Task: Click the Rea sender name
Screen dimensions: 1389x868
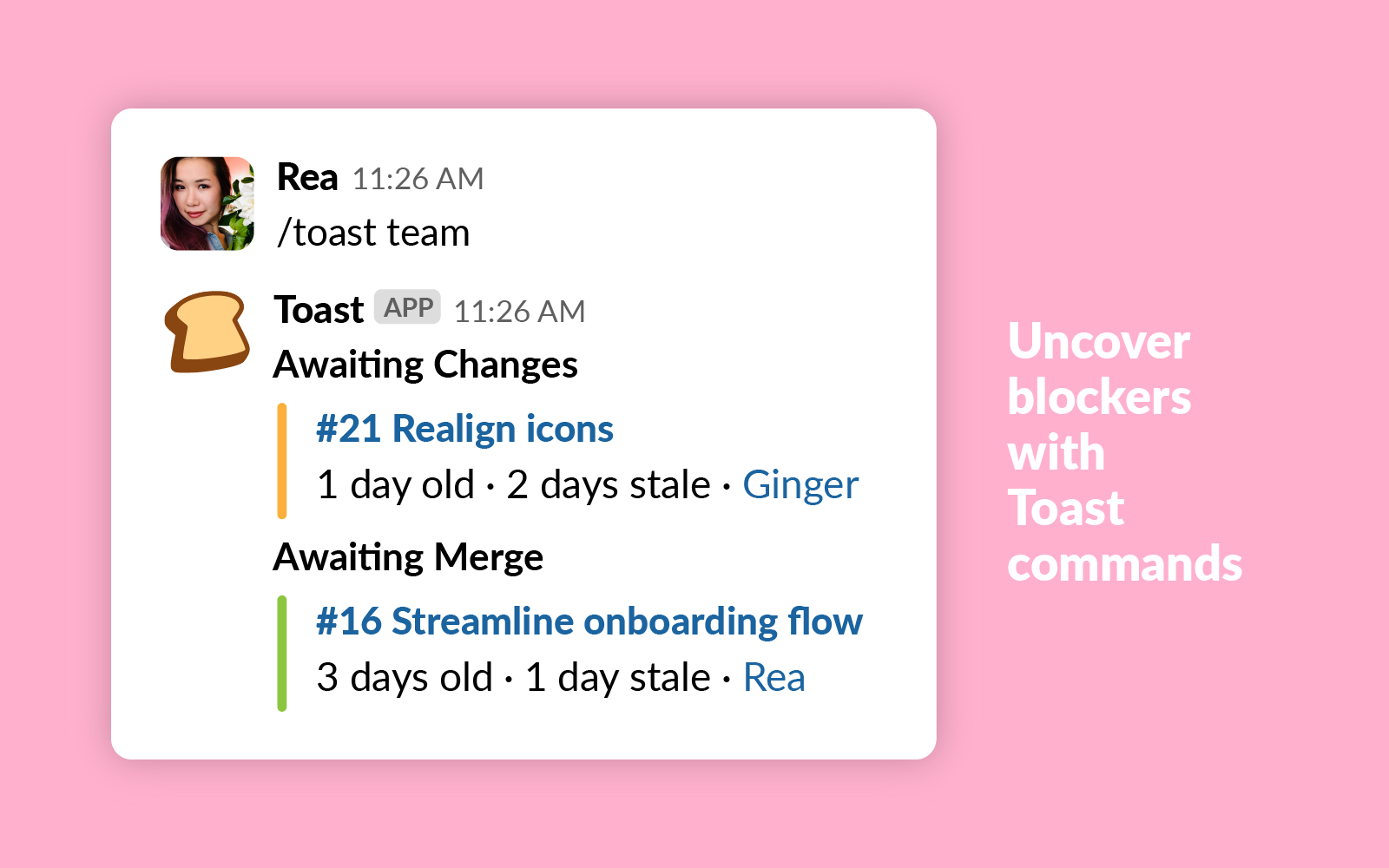Action: click(x=307, y=177)
